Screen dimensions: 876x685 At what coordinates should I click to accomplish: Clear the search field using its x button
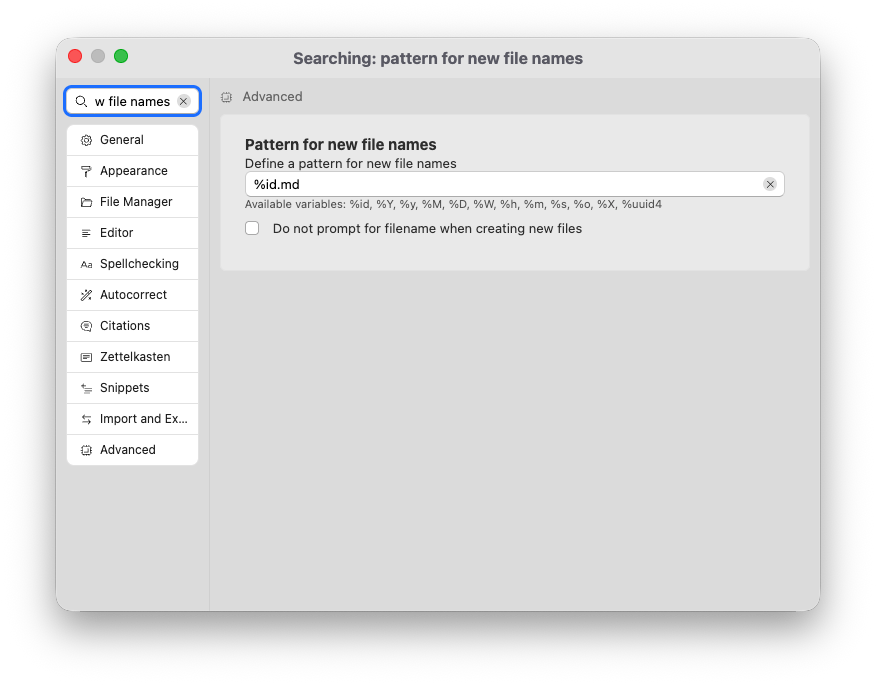(183, 101)
